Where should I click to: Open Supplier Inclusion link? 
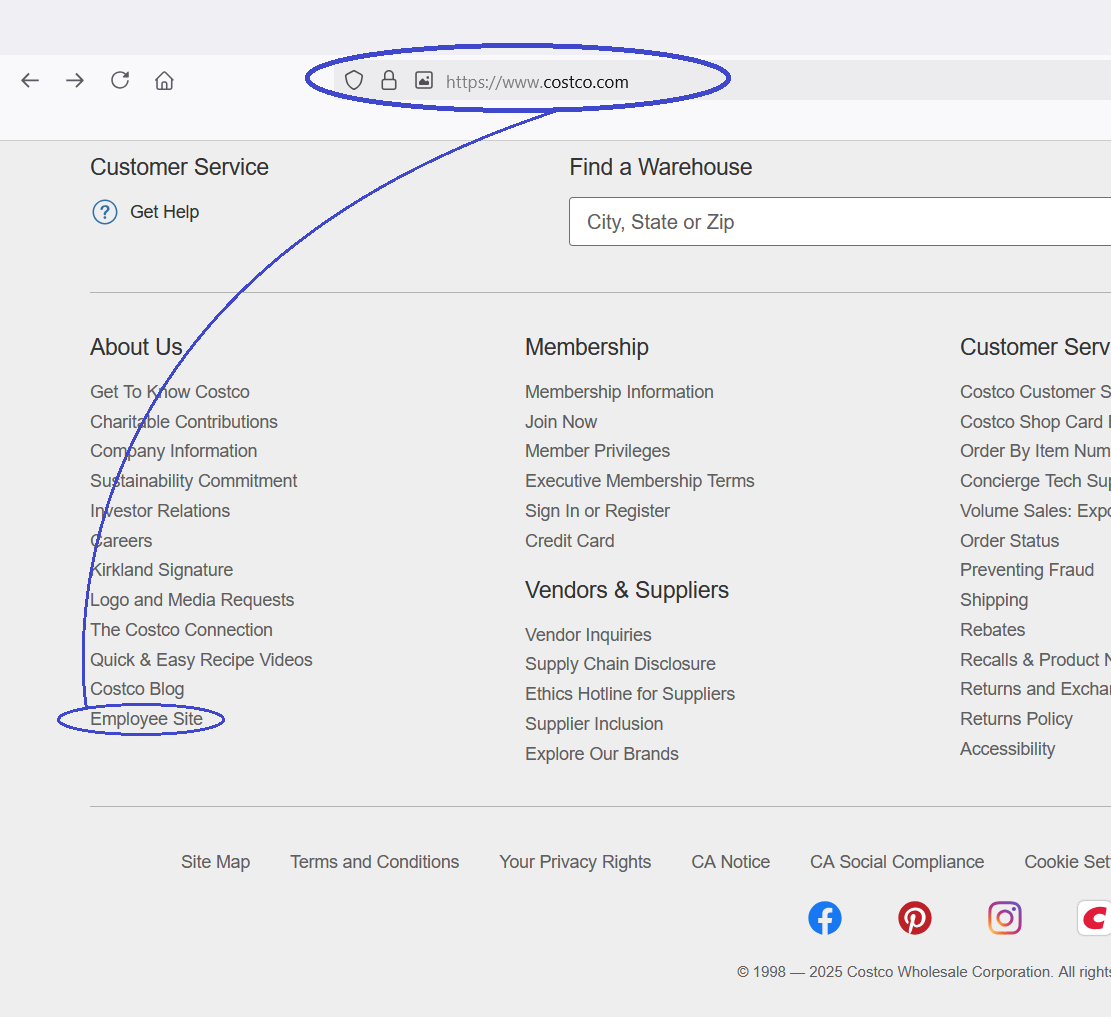(594, 724)
